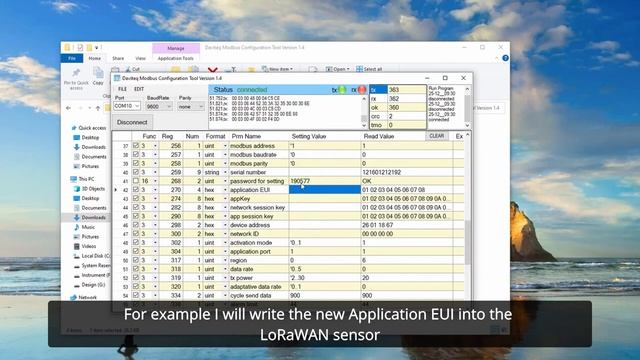Image resolution: width=640 pixels, height=360 pixels.
Task: Toggle checkbox for appKey row
Action: [x=136, y=198]
